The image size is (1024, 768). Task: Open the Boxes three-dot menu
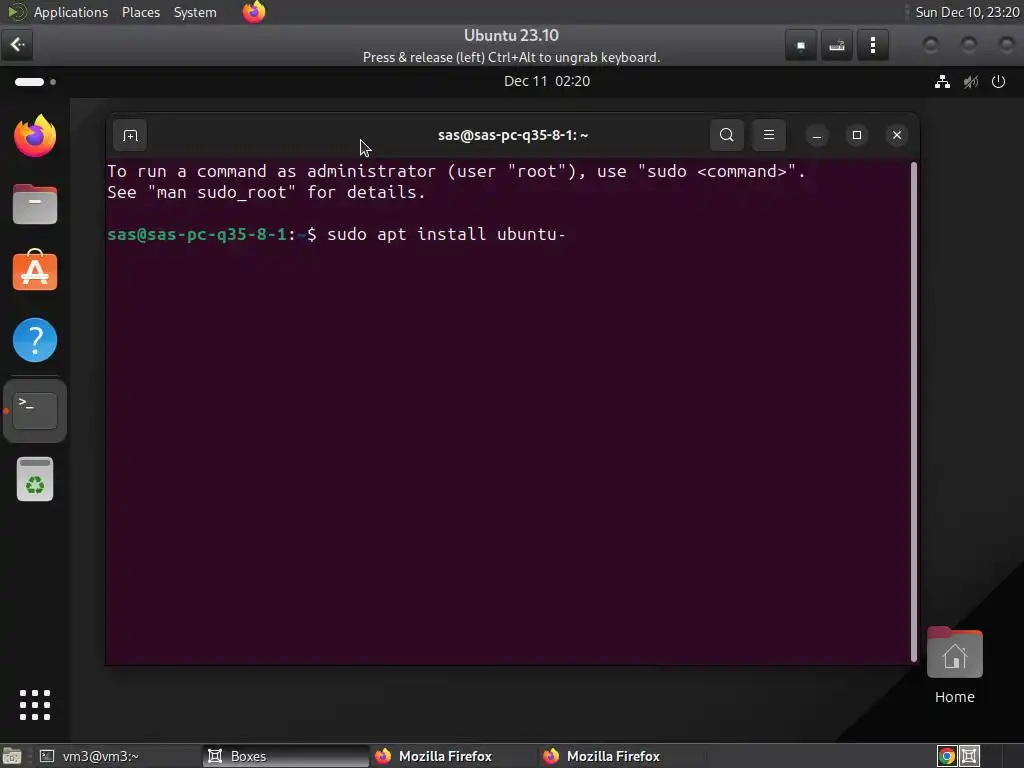[x=872, y=45]
